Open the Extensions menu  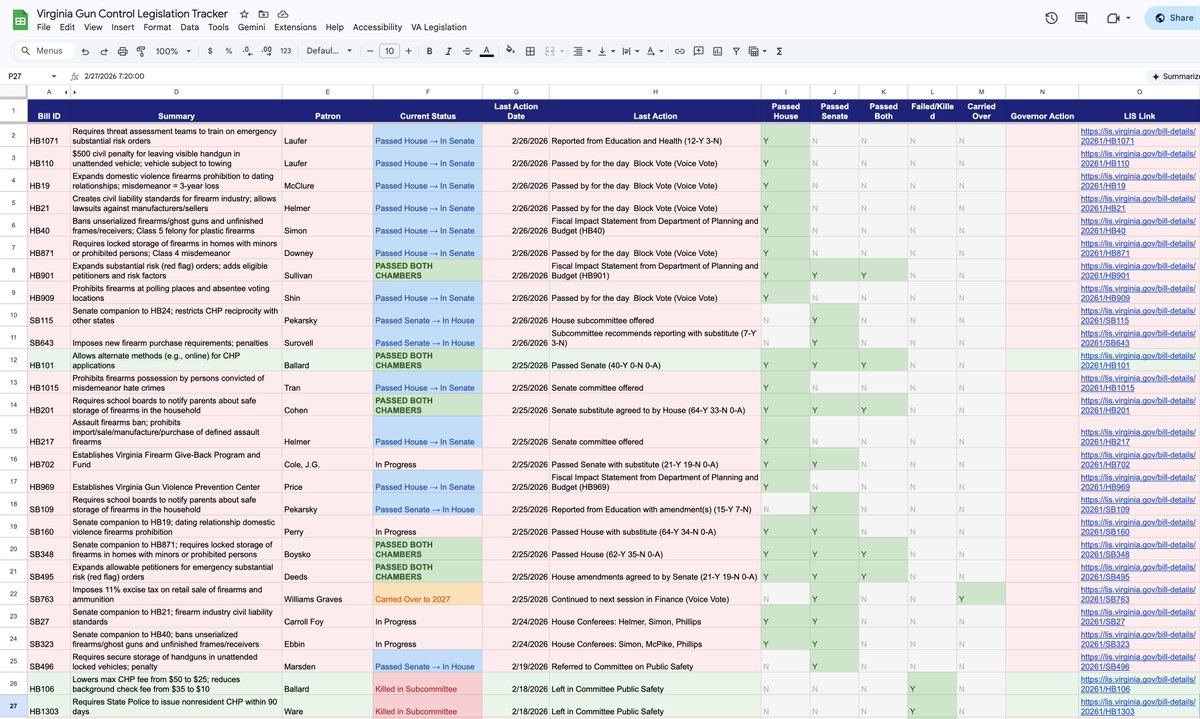pos(295,27)
